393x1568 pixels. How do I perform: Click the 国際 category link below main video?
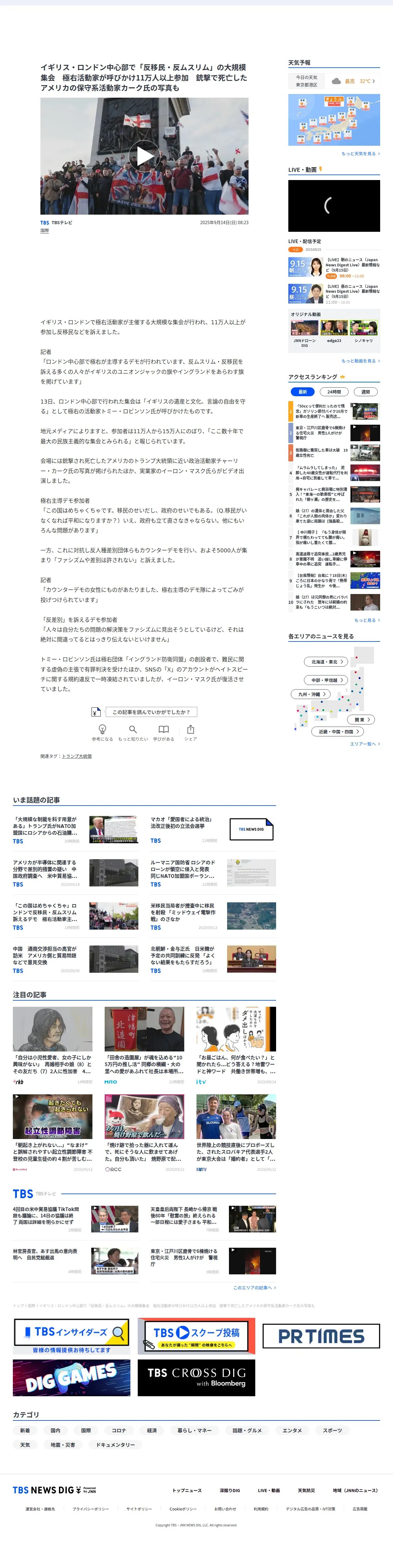44,231
